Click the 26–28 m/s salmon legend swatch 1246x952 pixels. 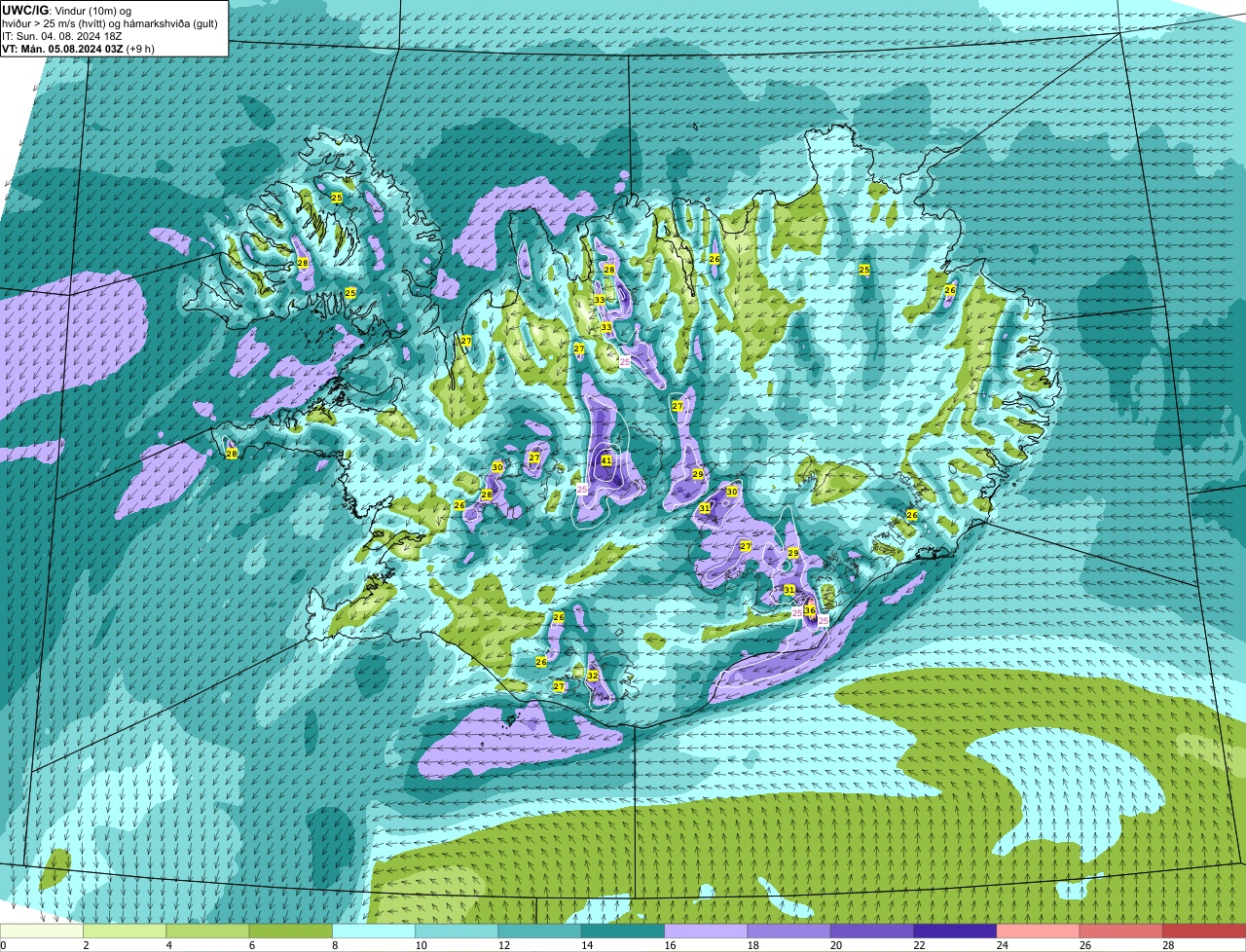(x=1121, y=932)
